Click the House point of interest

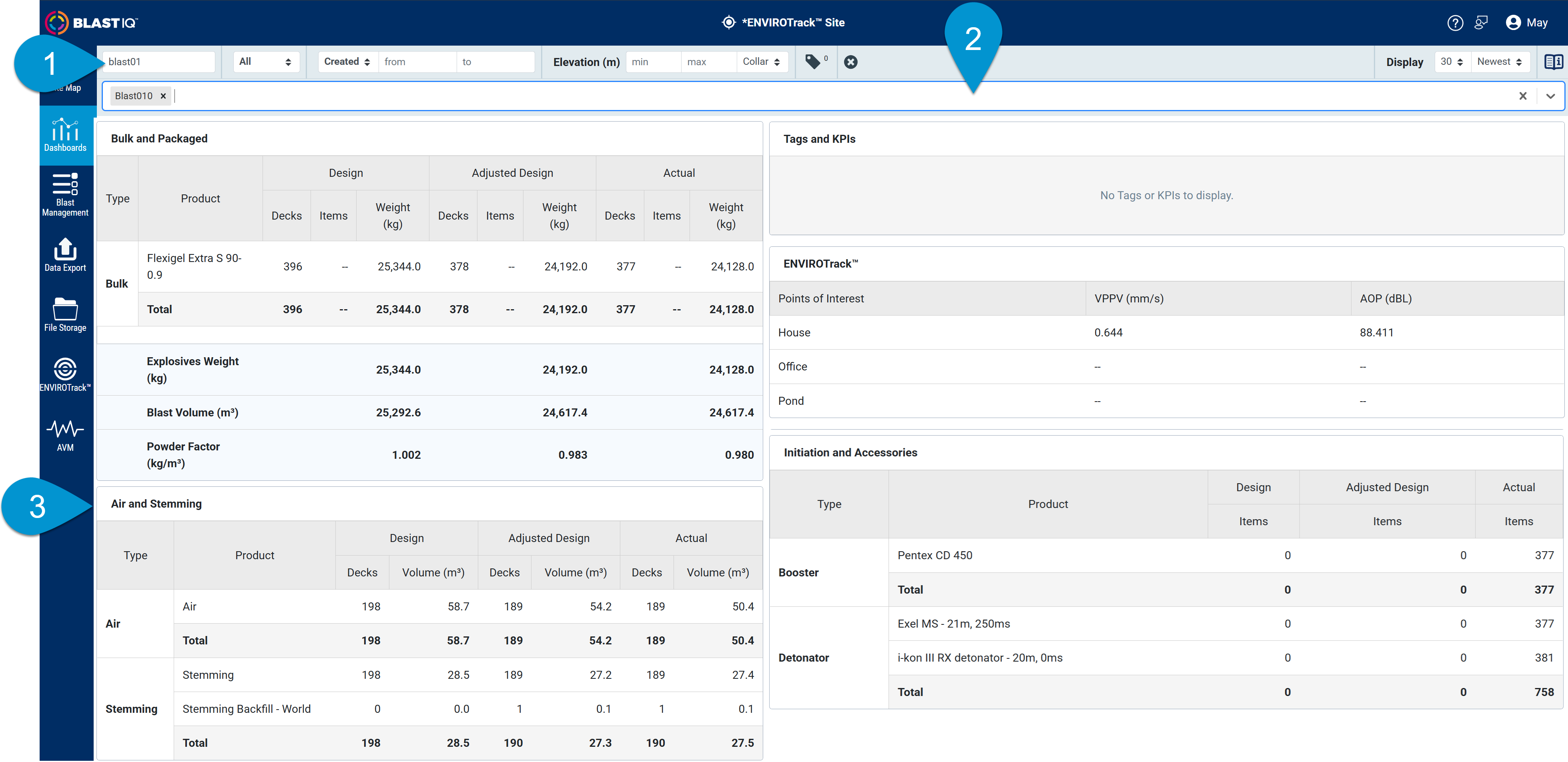pos(794,332)
